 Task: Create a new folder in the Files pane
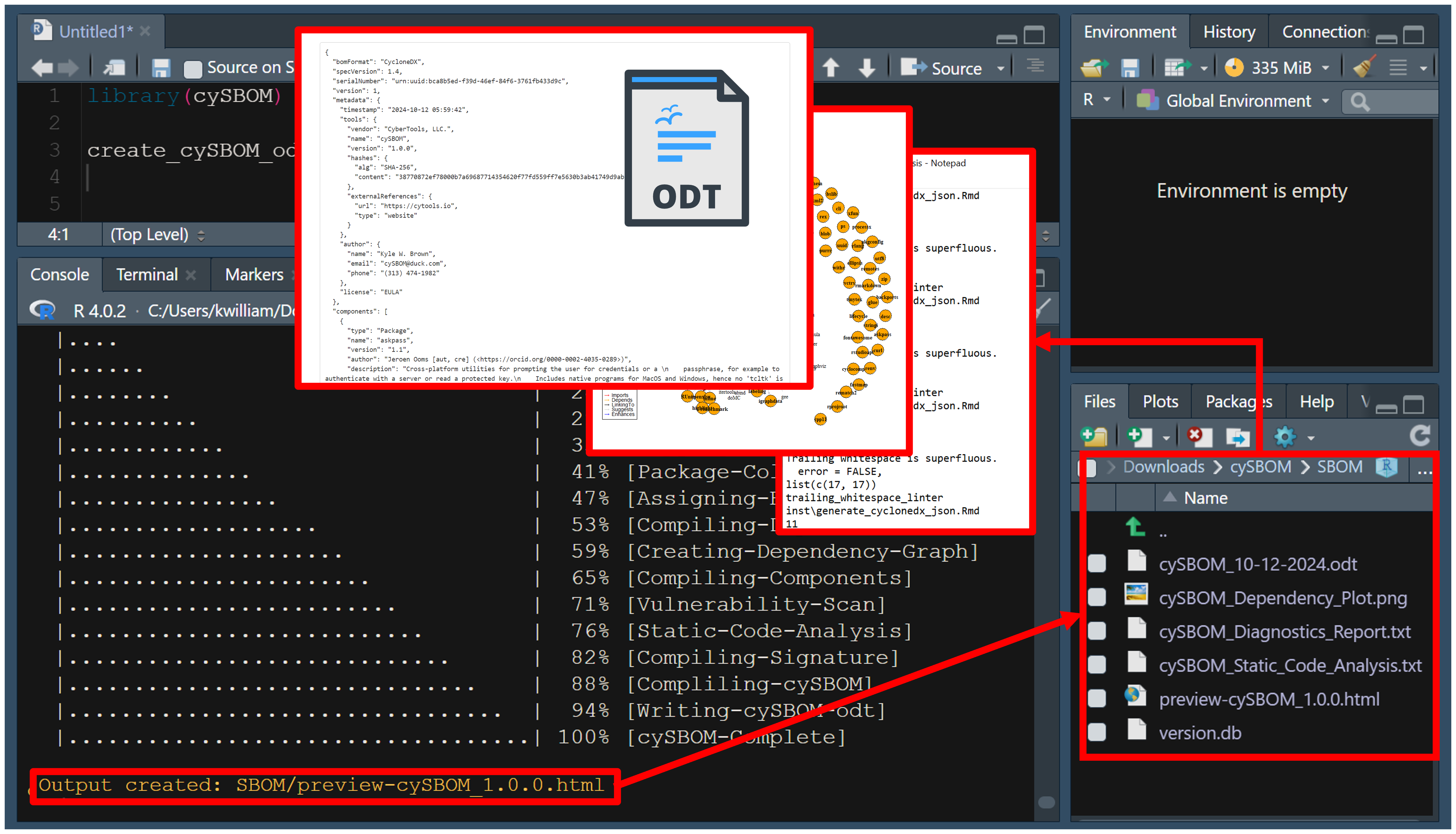[1093, 437]
